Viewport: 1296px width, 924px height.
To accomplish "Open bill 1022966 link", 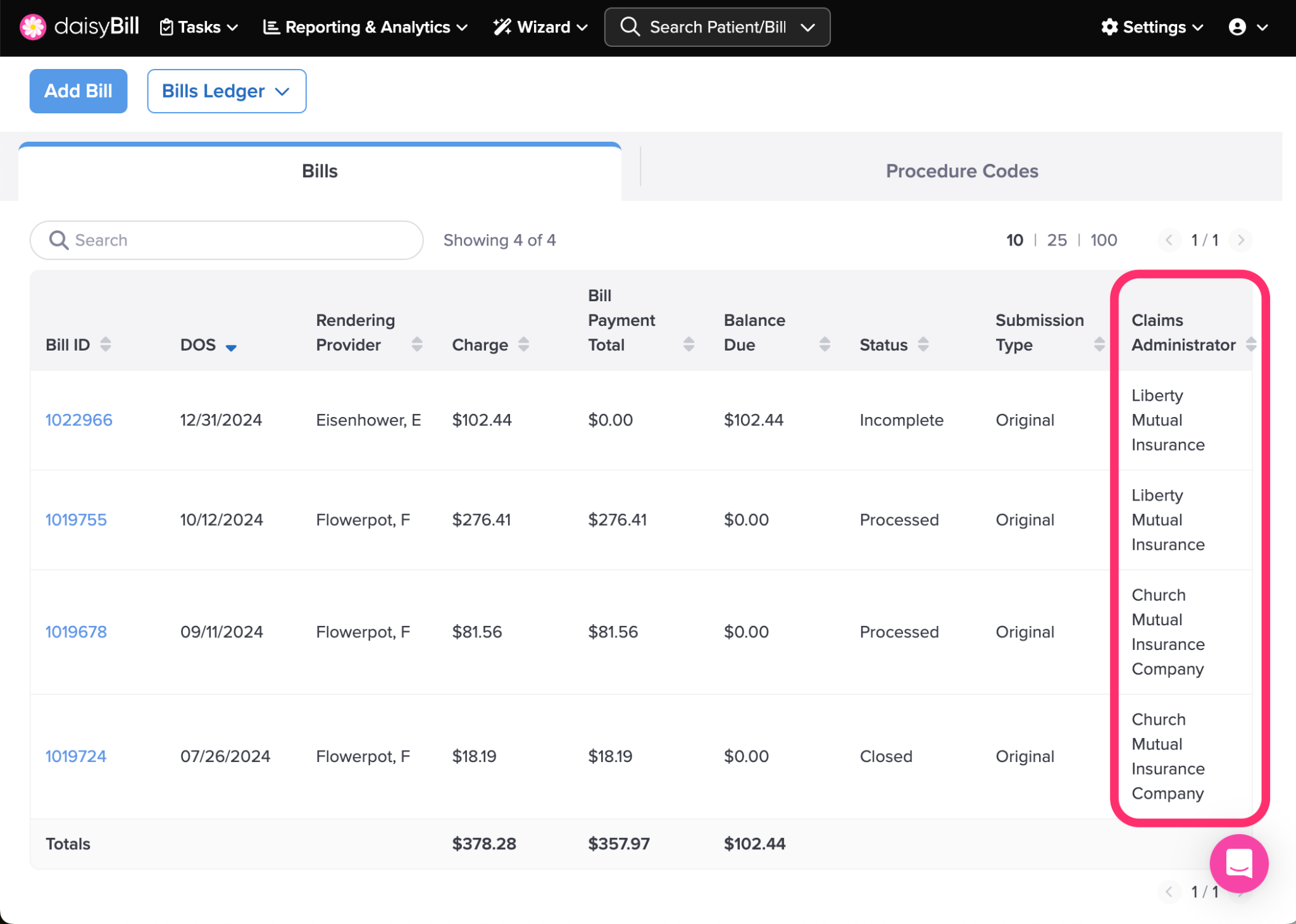I will 78,420.
